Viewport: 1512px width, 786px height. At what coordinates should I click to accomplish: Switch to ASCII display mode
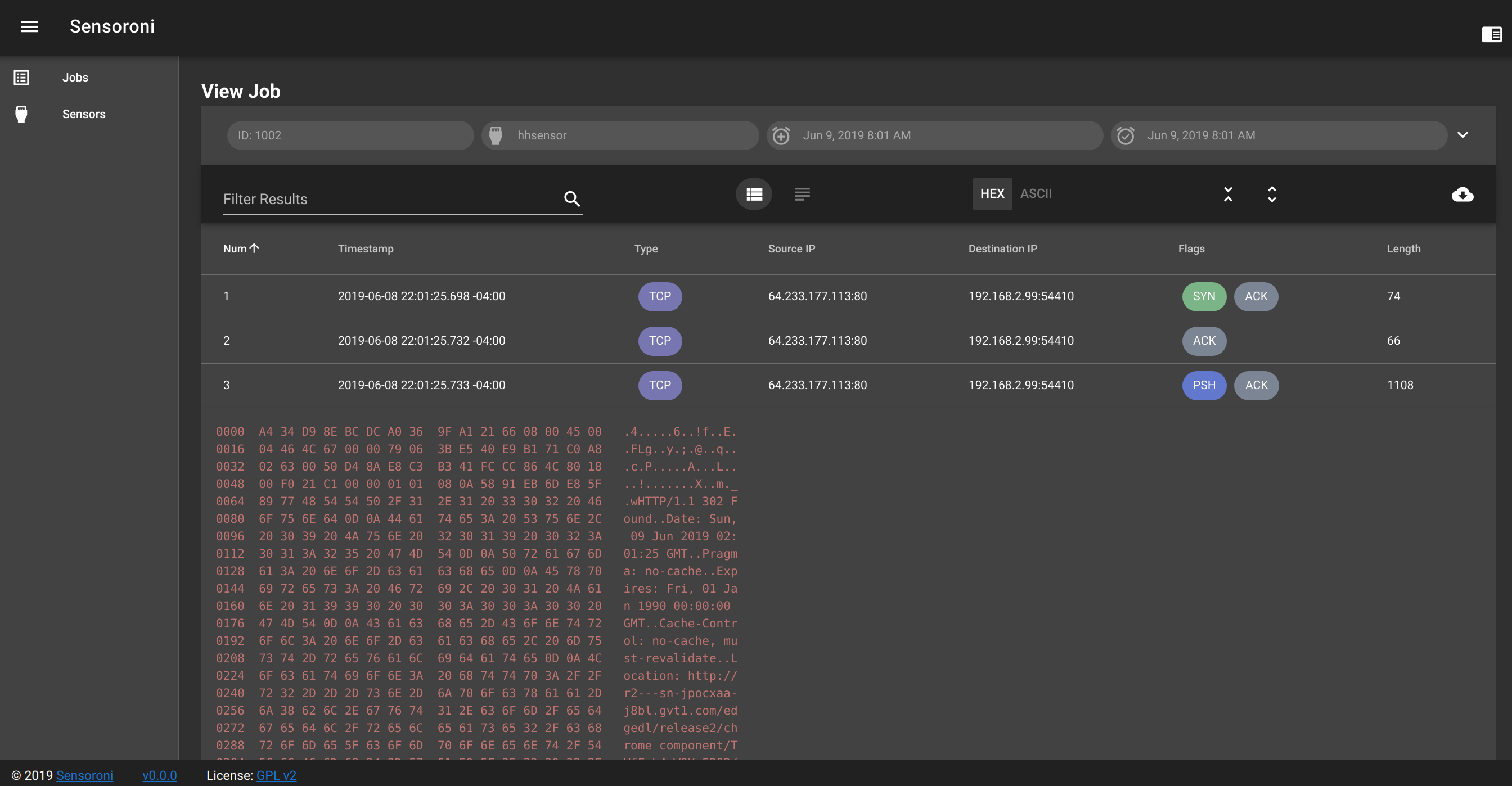coord(1035,193)
